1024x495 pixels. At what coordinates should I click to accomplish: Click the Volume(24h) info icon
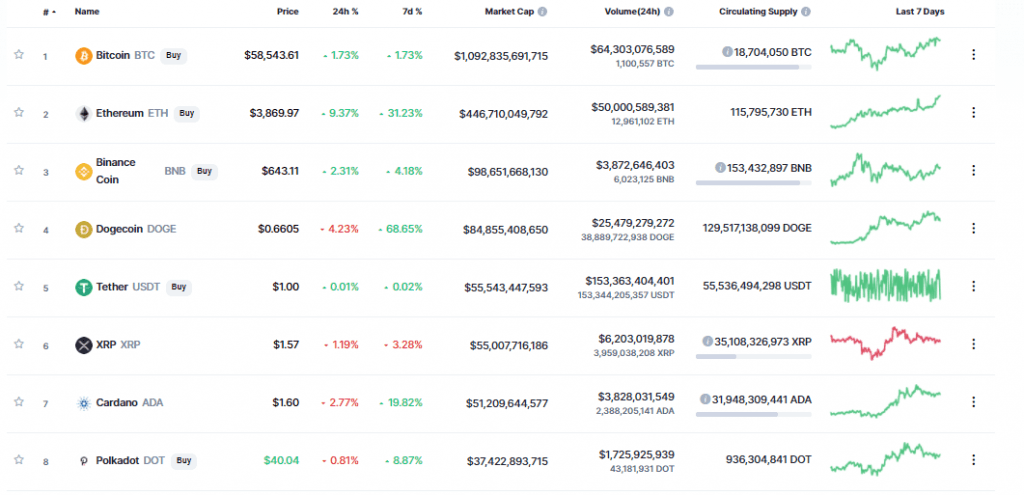point(668,12)
